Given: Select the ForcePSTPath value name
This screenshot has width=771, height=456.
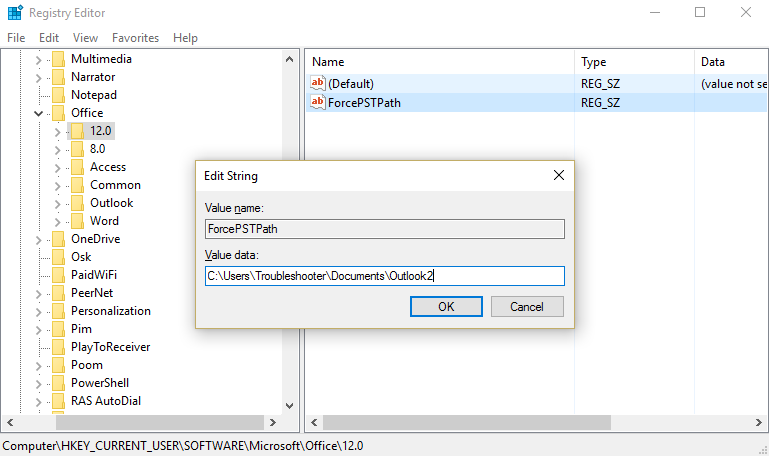Looking at the screenshot, I should pos(364,103).
